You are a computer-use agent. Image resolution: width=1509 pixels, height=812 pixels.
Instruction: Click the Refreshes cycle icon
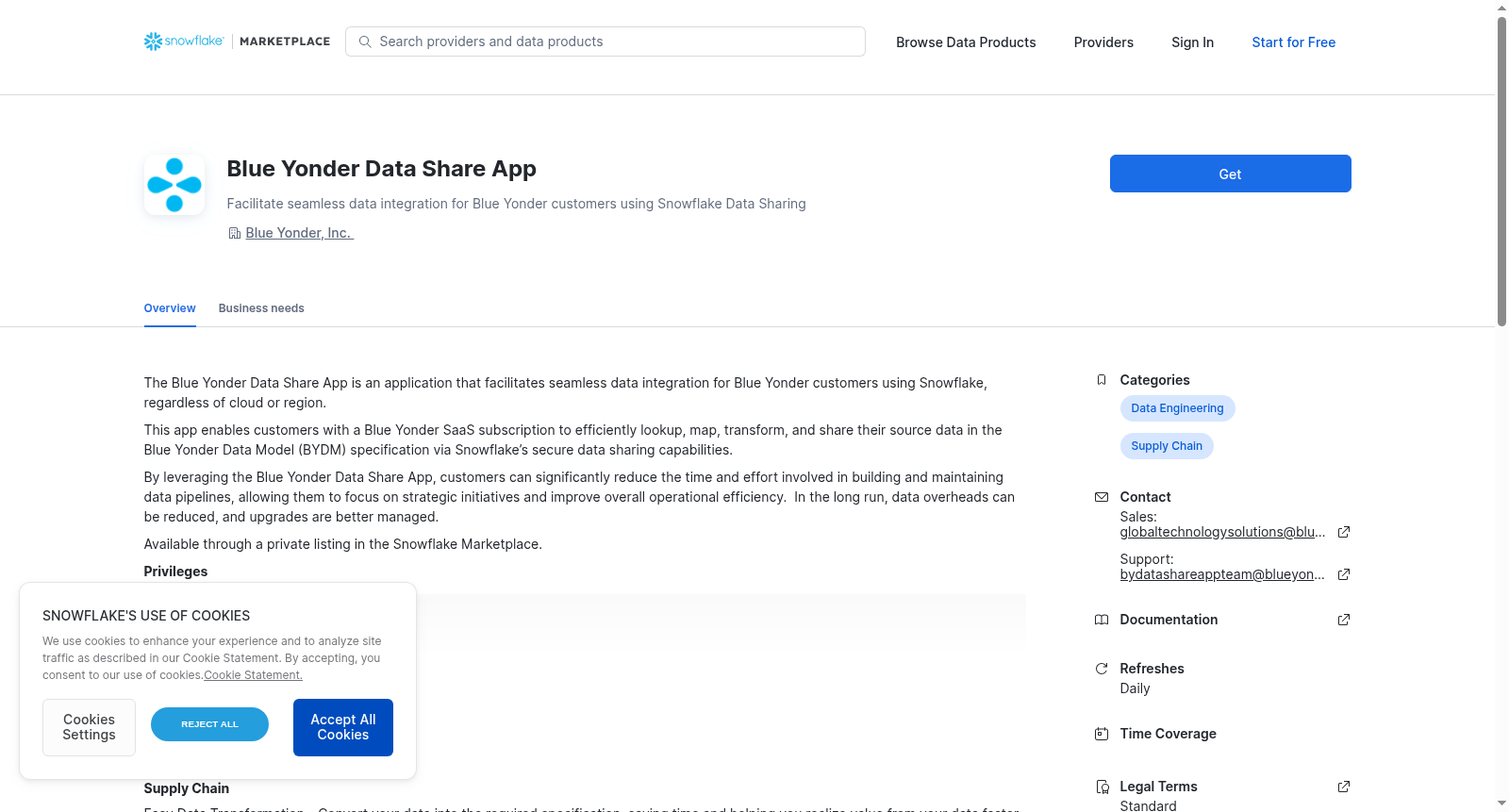1102,669
